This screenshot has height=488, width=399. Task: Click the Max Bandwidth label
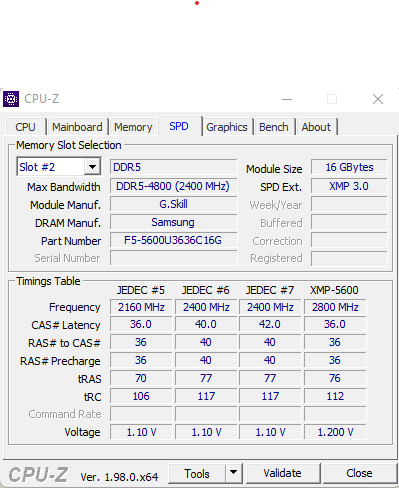click(x=64, y=187)
